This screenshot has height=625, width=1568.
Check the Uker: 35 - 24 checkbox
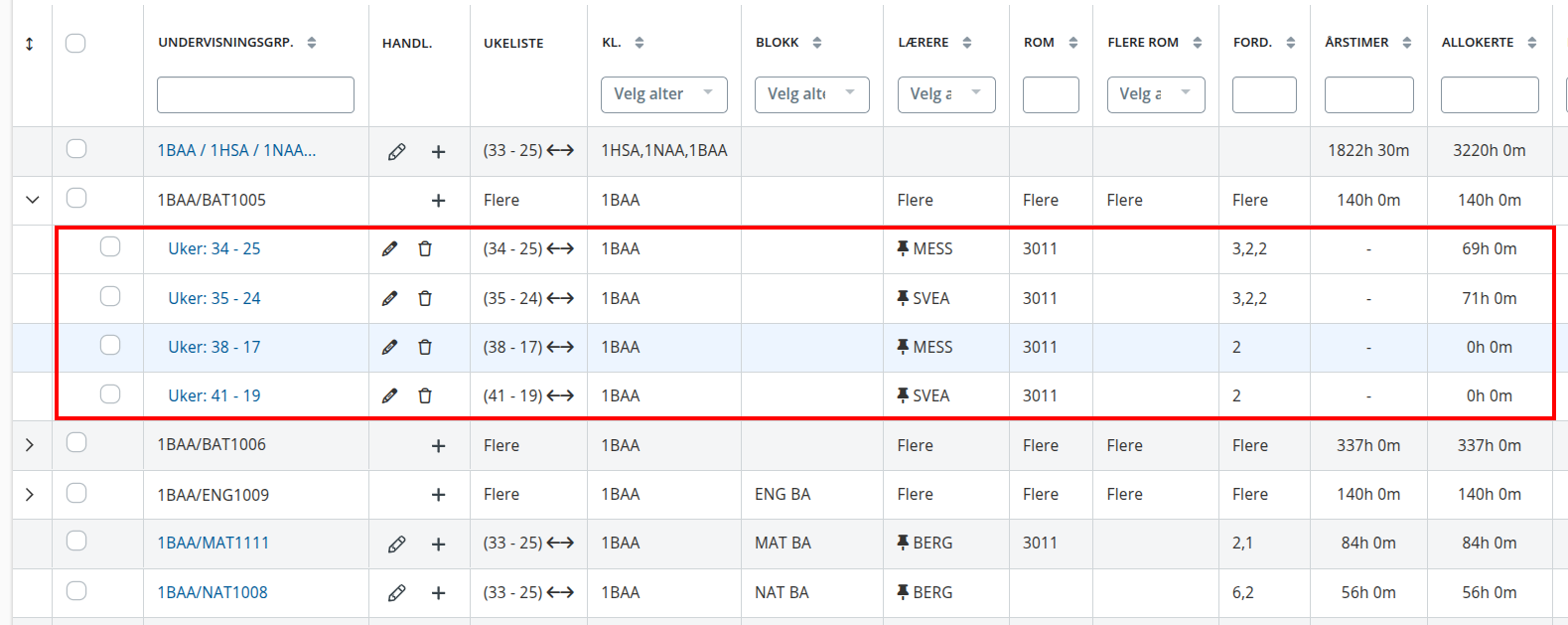[110, 296]
